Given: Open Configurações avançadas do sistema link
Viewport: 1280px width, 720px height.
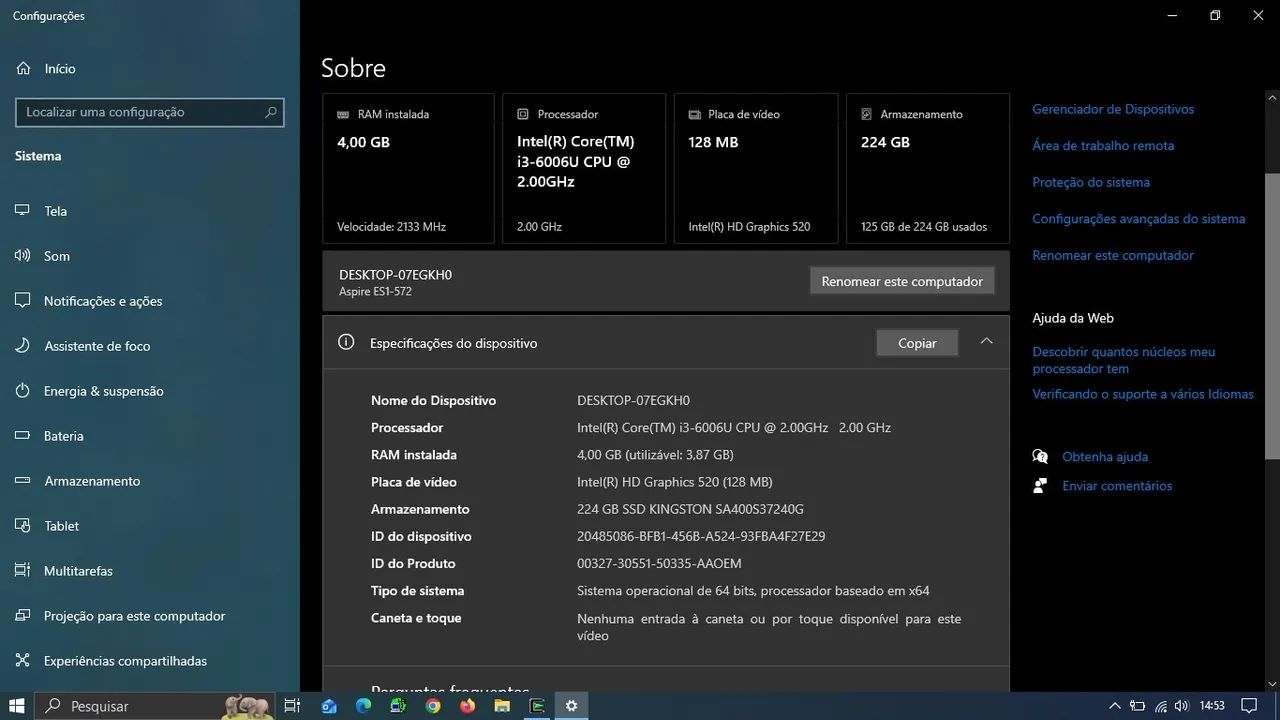Looking at the screenshot, I should coord(1139,219).
